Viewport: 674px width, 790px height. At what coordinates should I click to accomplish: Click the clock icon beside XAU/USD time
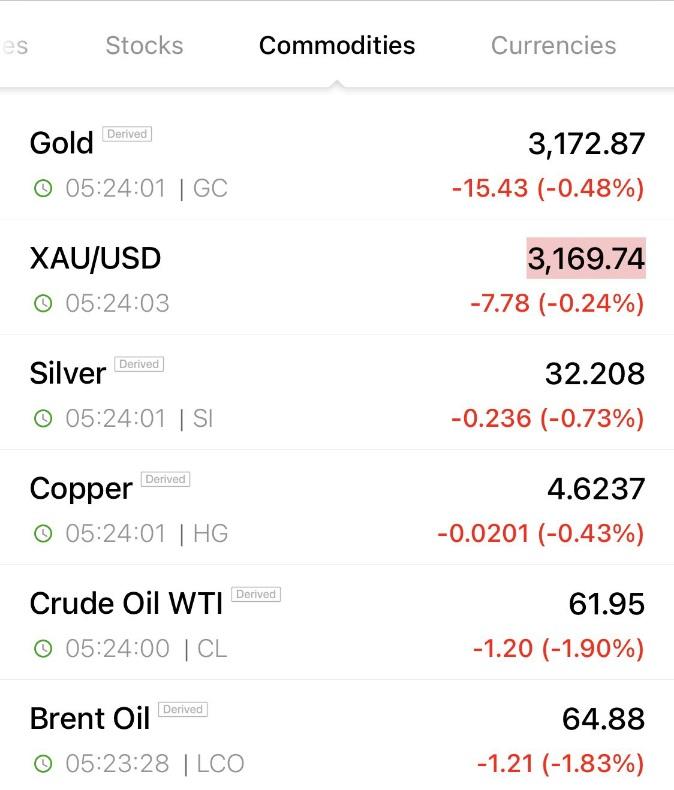tap(43, 303)
